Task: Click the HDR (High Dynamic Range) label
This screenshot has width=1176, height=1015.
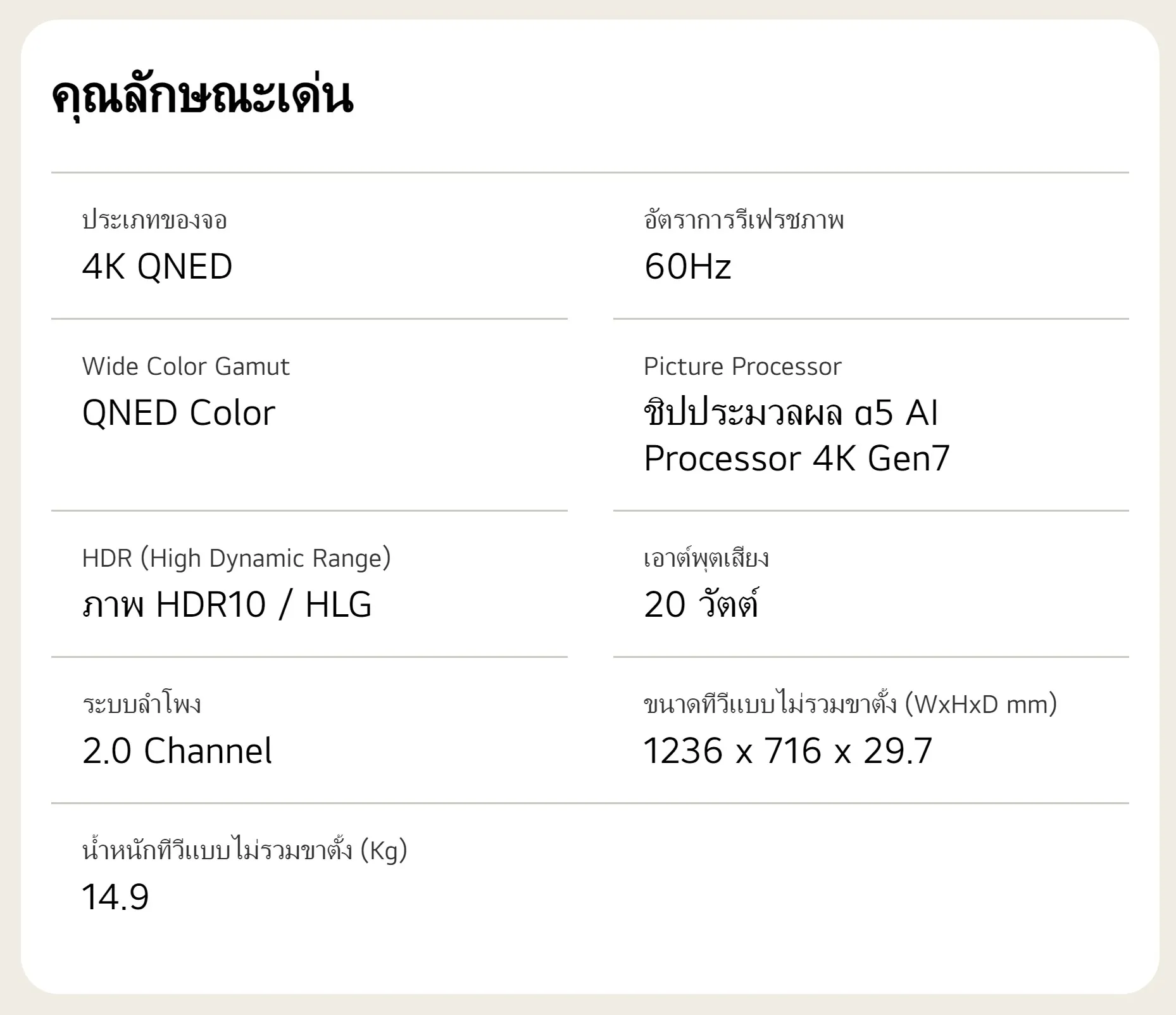Action: (236, 558)
